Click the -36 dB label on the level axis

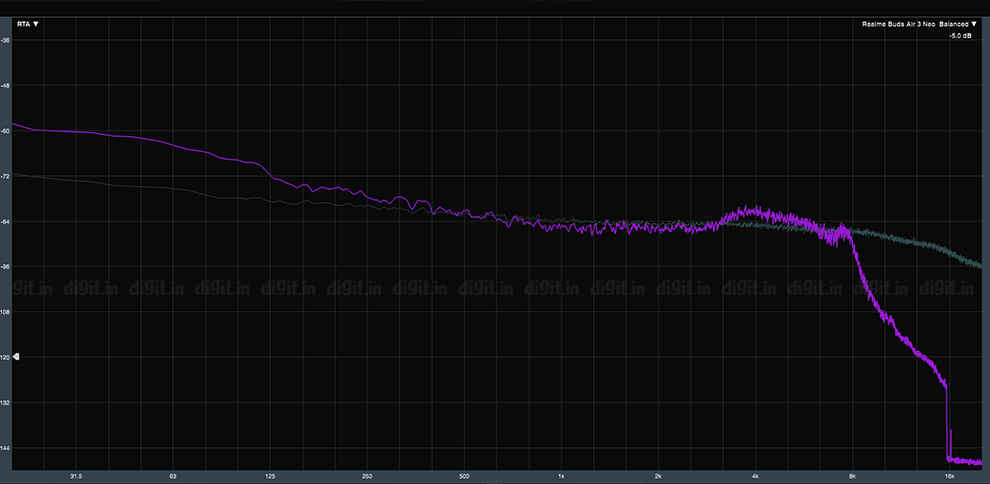(6, 40)
